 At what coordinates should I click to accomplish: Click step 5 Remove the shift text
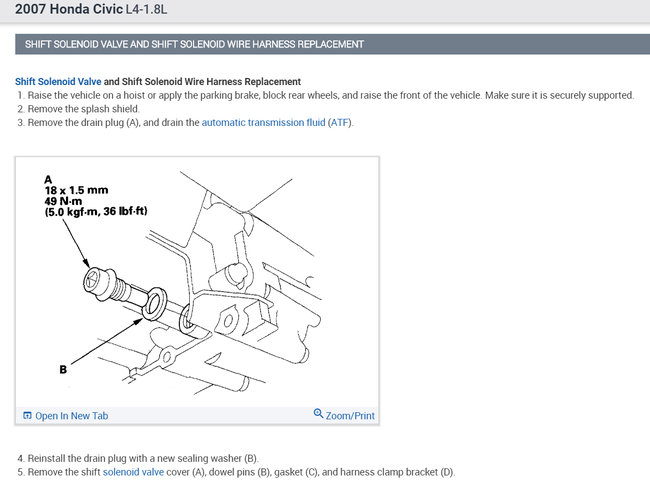tap(236, 472)
